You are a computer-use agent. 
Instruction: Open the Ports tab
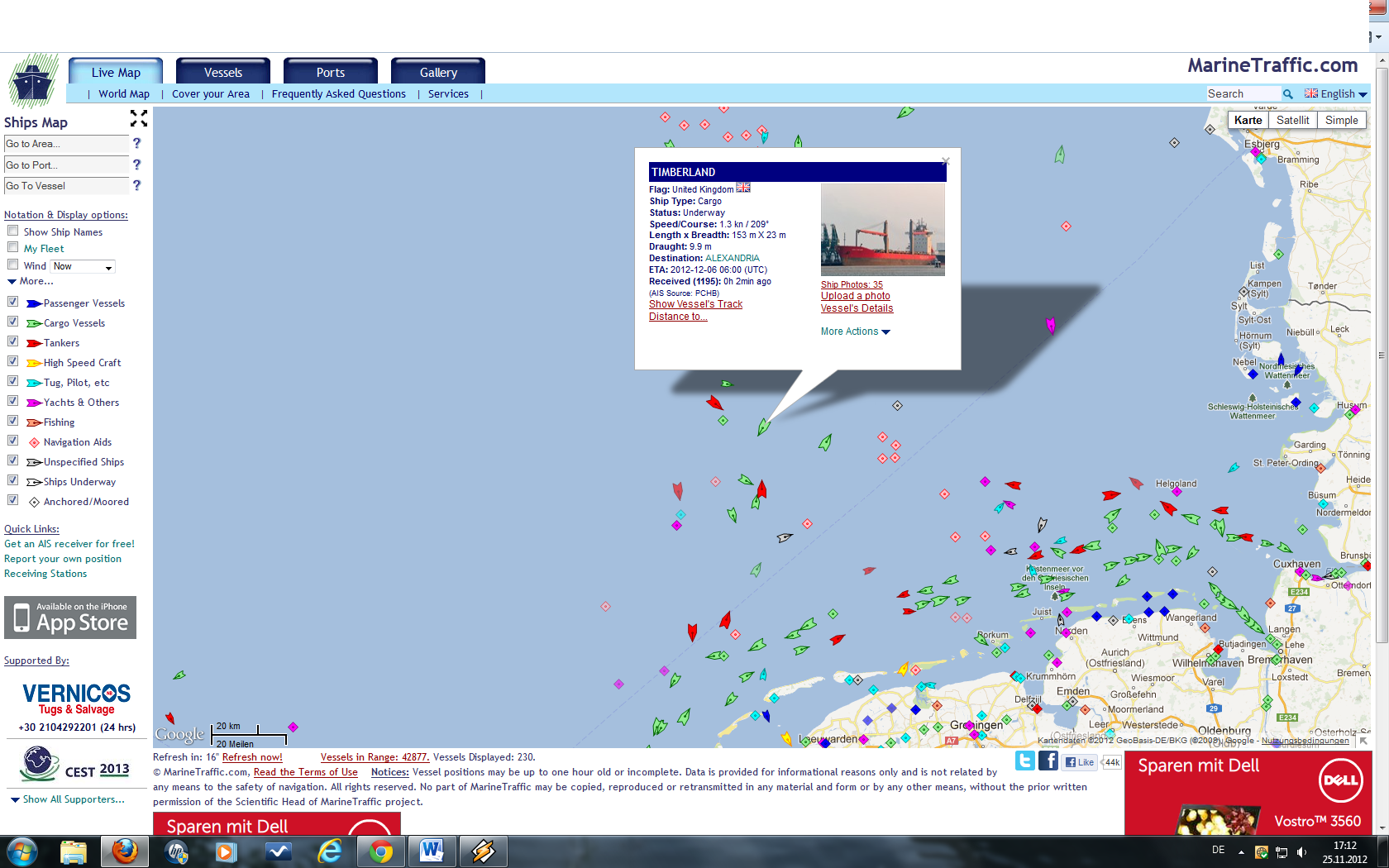(331, 72)
